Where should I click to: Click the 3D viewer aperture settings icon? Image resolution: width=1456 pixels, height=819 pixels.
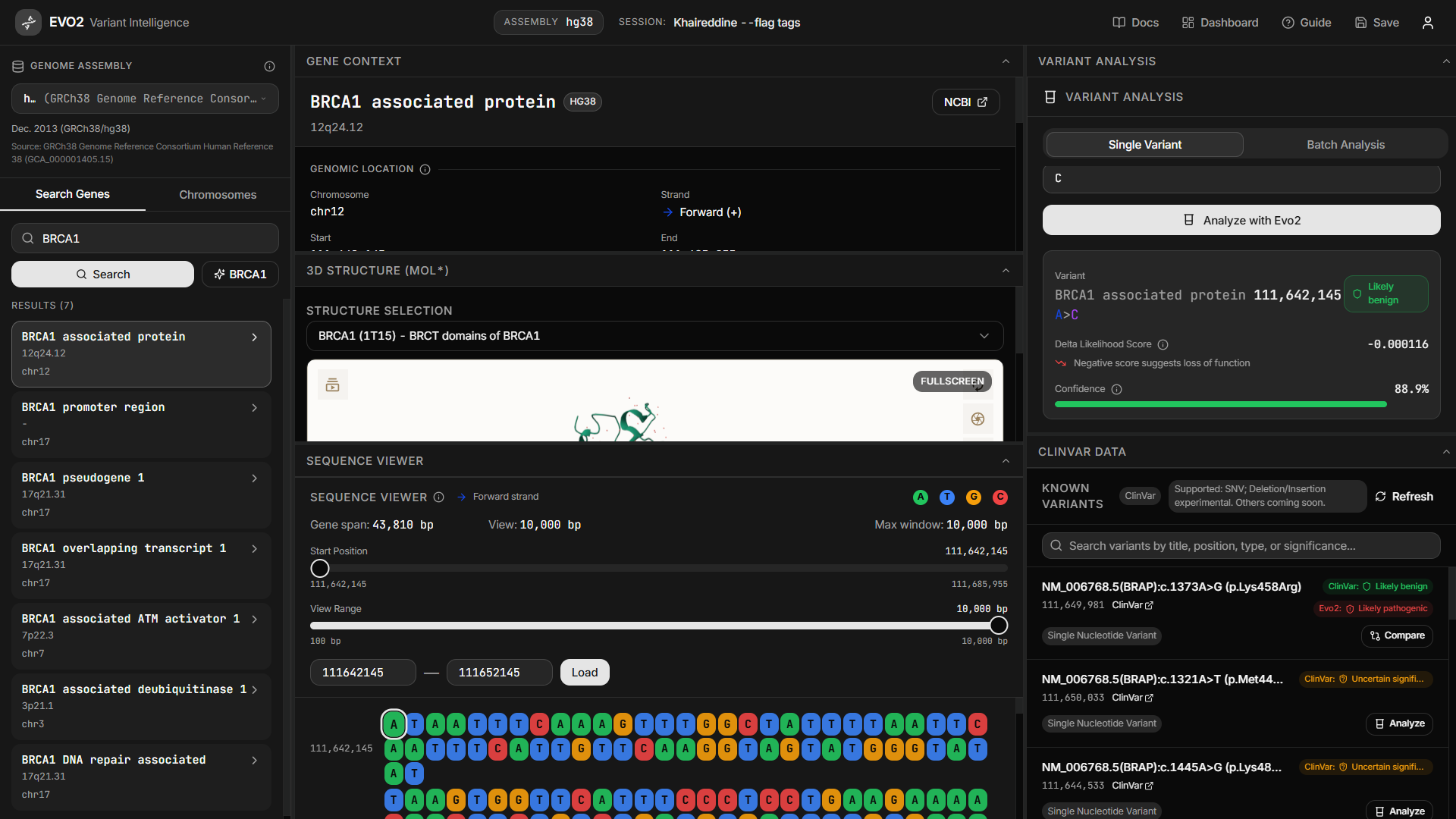(977, 419)
